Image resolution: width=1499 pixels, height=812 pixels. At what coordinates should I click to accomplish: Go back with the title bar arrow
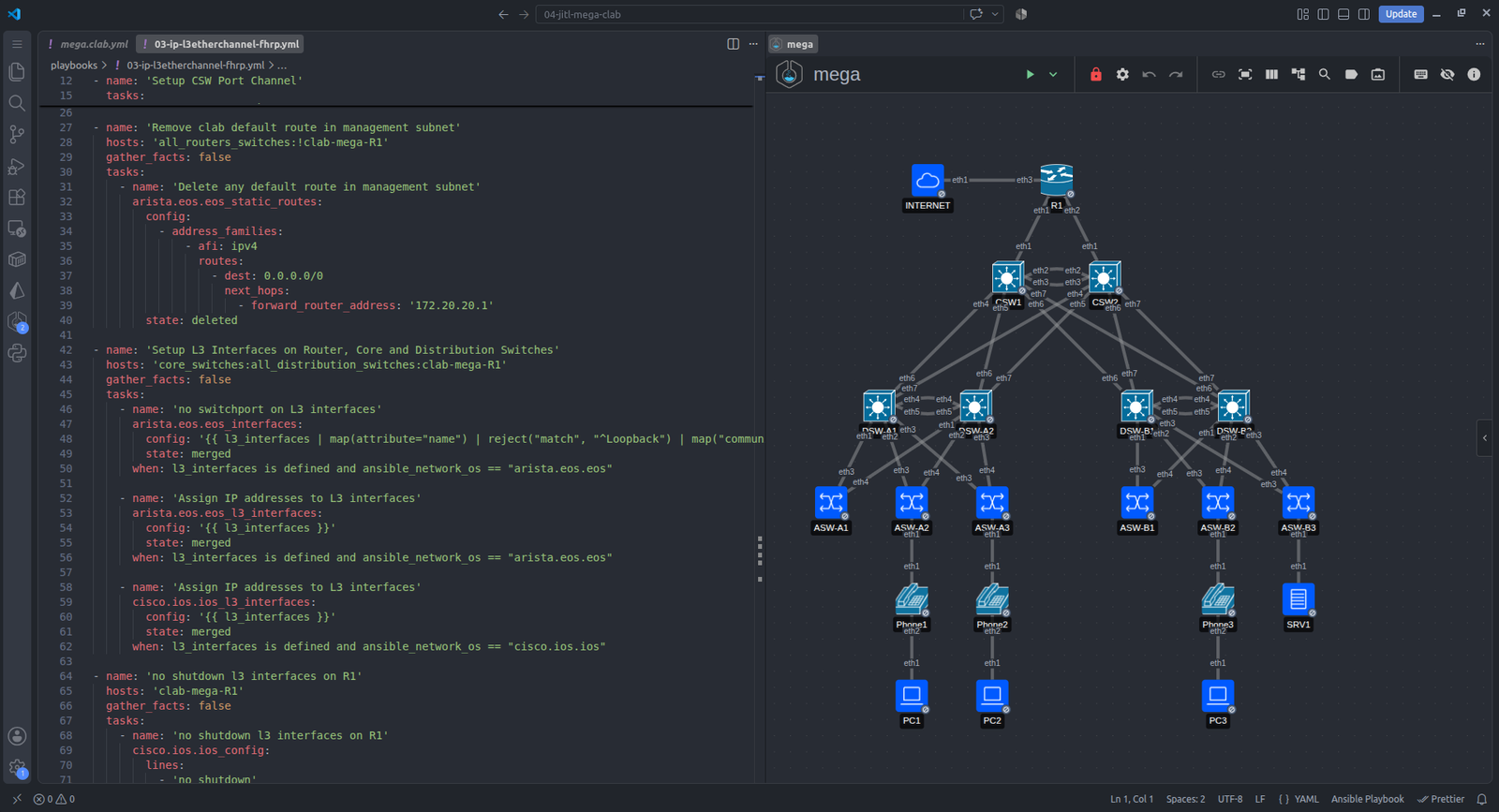[x=503, y=14]
